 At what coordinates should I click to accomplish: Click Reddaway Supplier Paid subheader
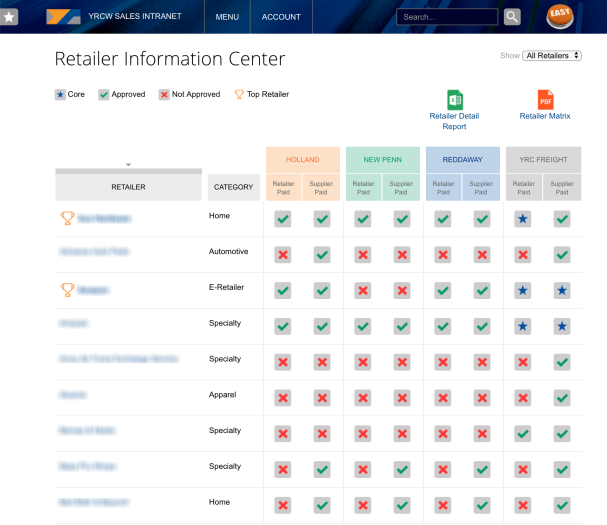(481, 188)
